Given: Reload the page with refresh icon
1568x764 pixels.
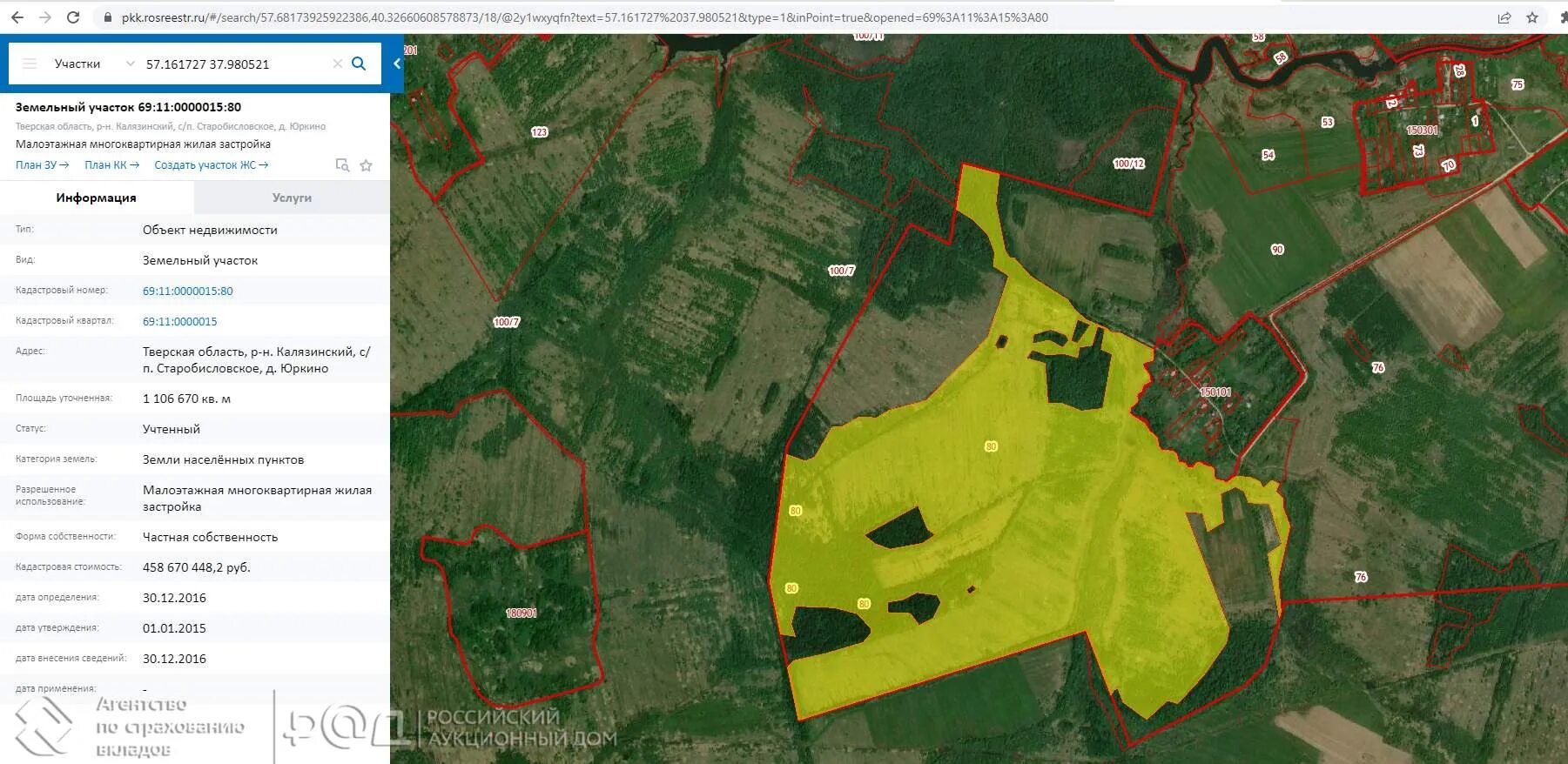Looking at the screenshot, I should click(x=73, y=17).
